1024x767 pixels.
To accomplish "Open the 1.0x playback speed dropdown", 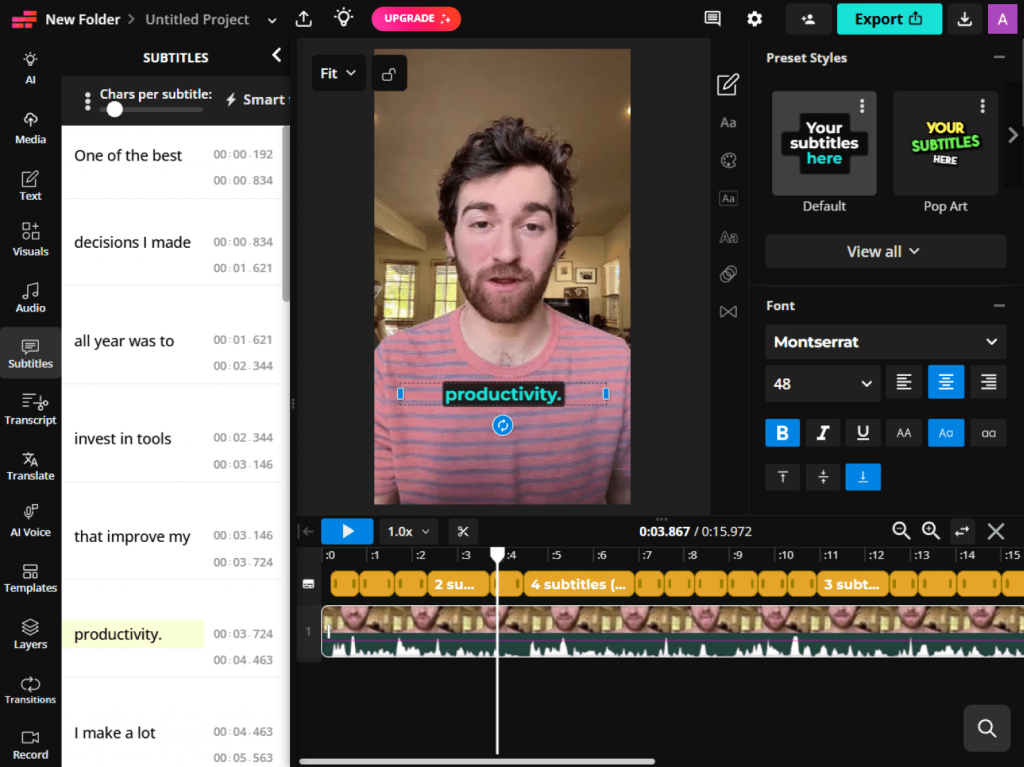I will (x=408, y=531).
